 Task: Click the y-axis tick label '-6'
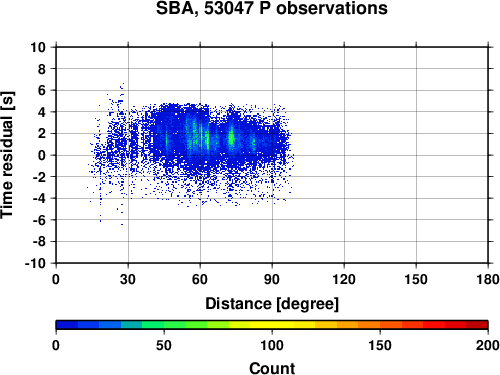tap(39, 220)
